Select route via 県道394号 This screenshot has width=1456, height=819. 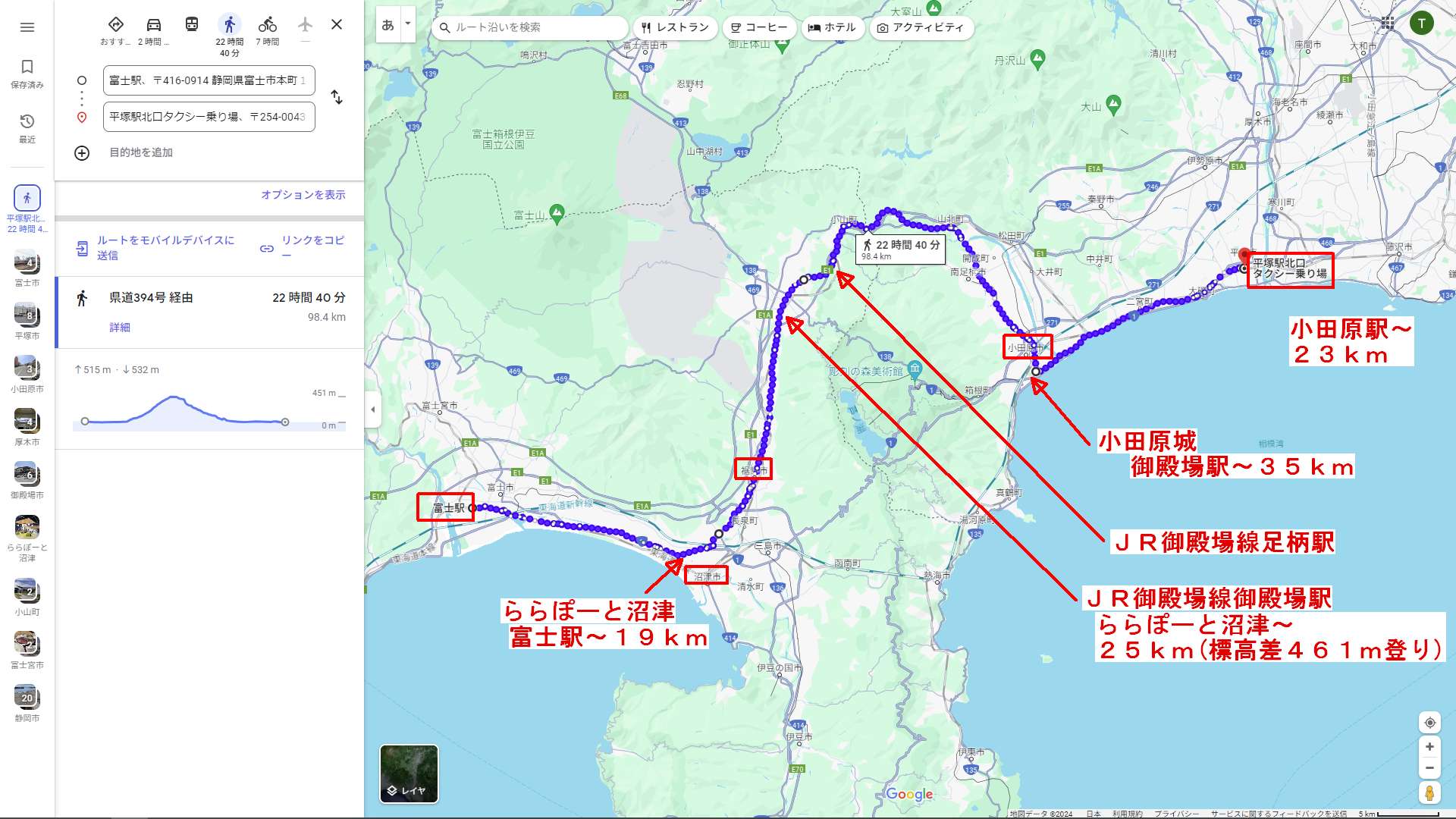click(x=209, y=312)
